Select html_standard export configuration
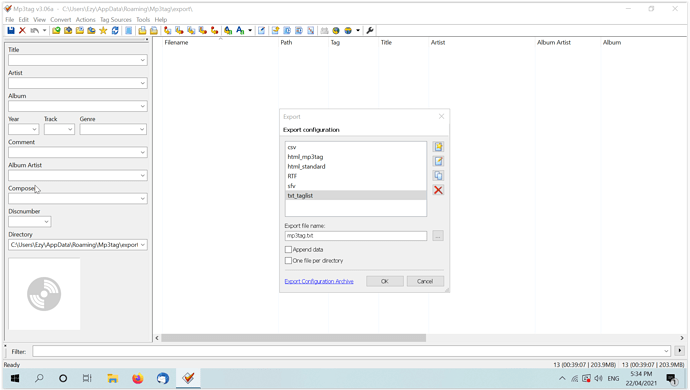The width and height of the screenshot is (690, 390). point(356,166)
